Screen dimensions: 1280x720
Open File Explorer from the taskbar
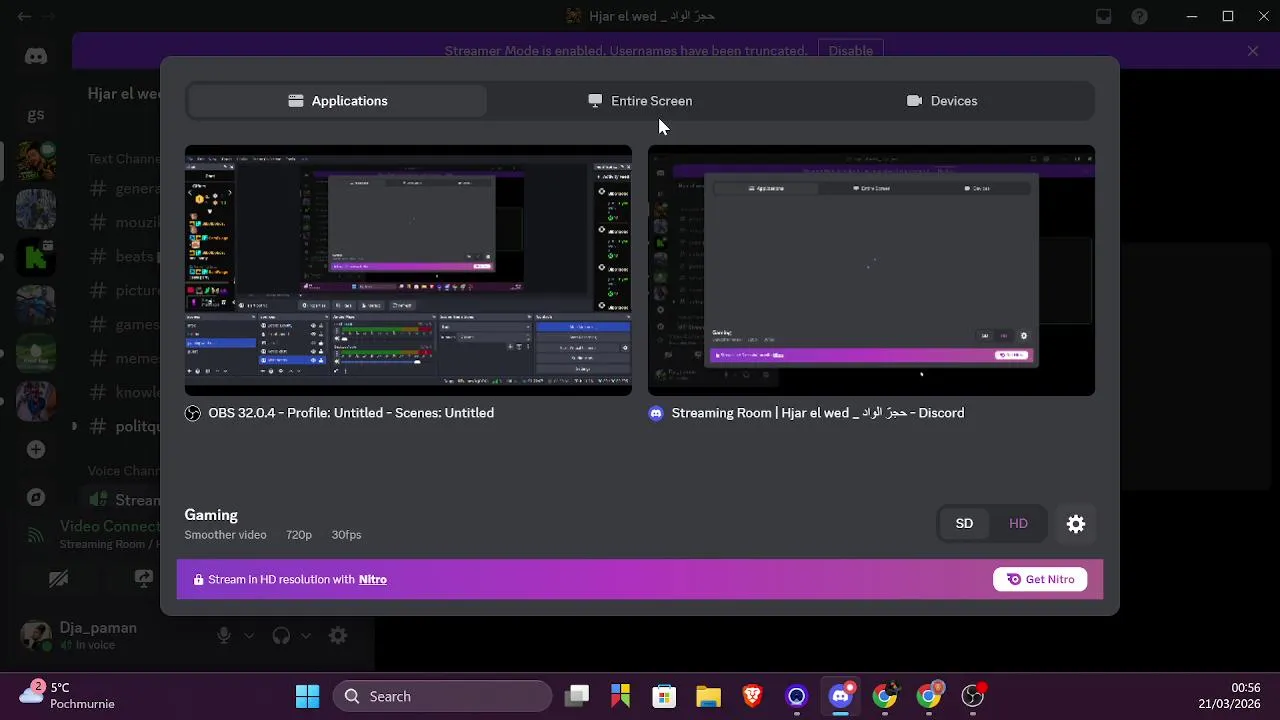coord(708,696)
